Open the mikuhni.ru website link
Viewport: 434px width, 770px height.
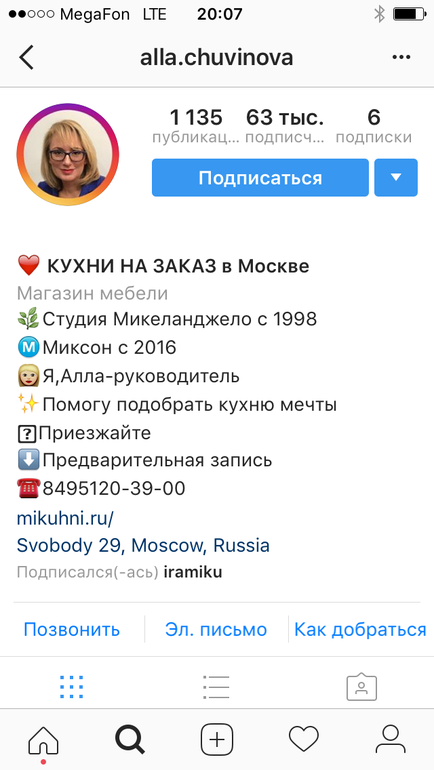pyautogui.click(x=65, y=518)
